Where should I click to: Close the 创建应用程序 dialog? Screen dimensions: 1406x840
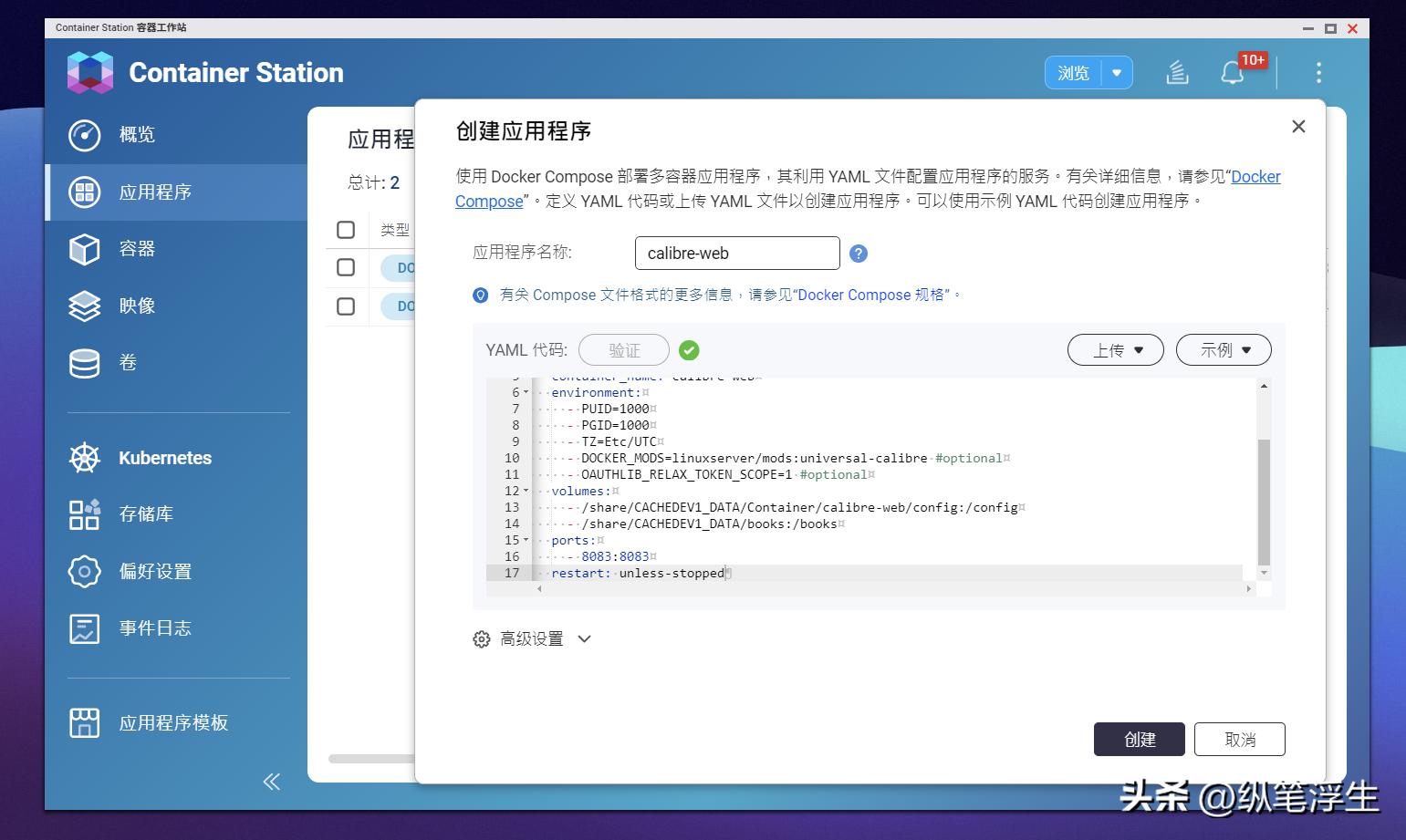click(1298, 127)
